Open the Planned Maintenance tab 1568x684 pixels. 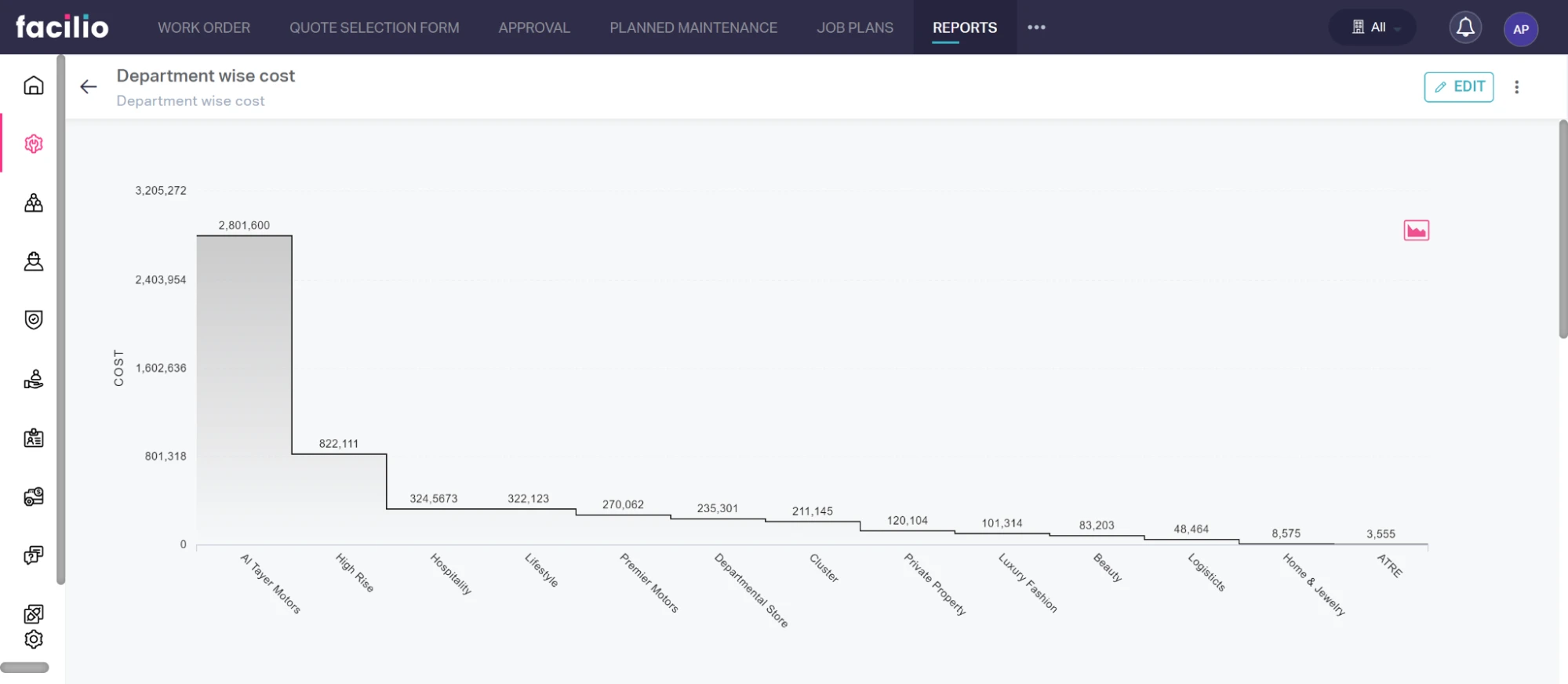click(693, 27)
